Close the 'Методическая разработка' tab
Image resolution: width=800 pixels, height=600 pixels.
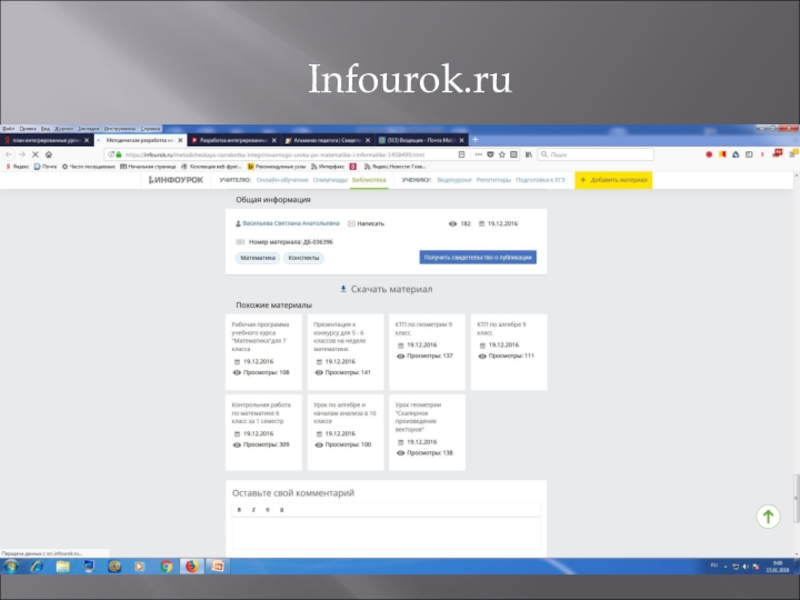point(180,140)
